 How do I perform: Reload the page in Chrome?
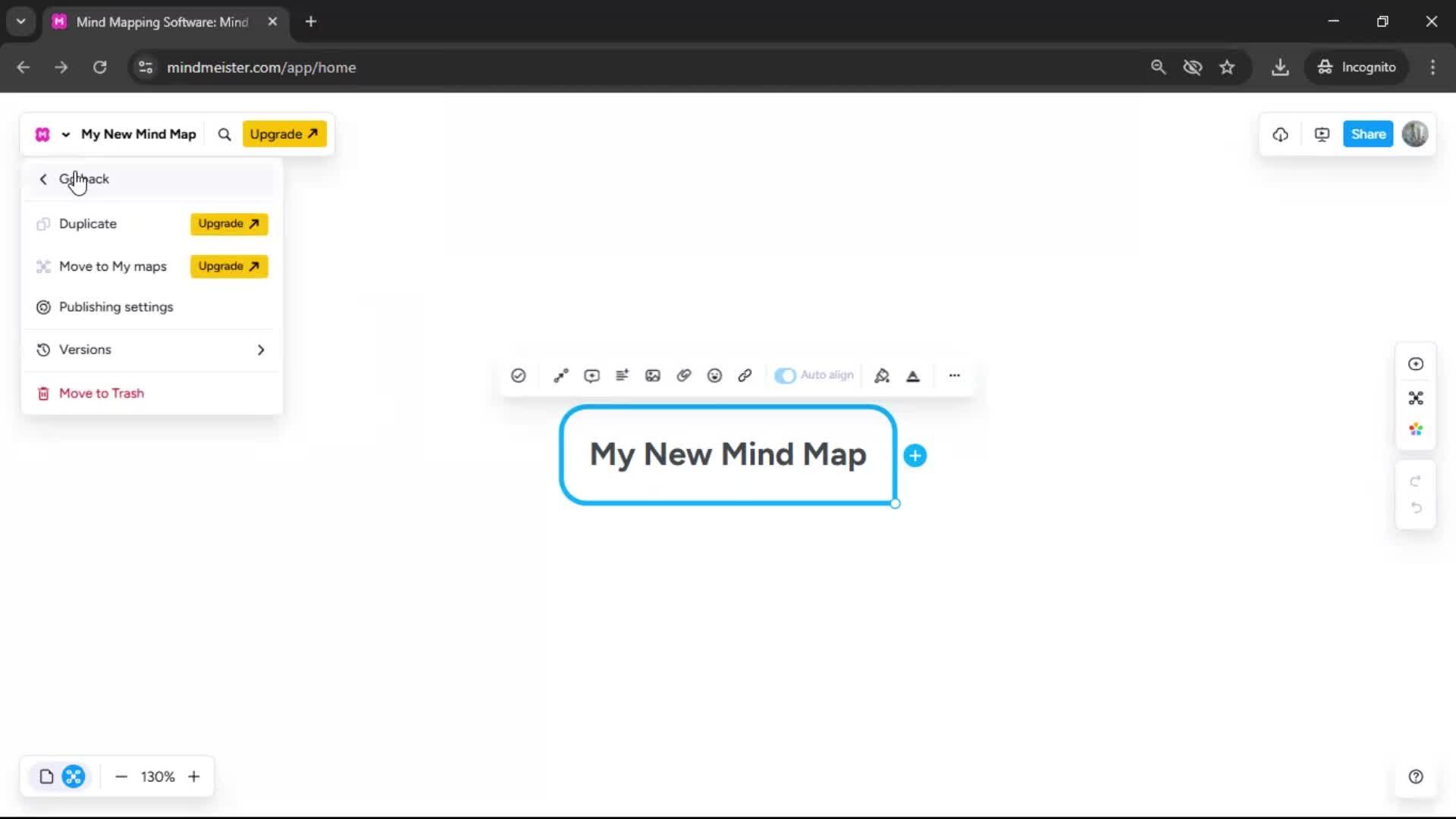pyautogui.click(x=99, y=67)
